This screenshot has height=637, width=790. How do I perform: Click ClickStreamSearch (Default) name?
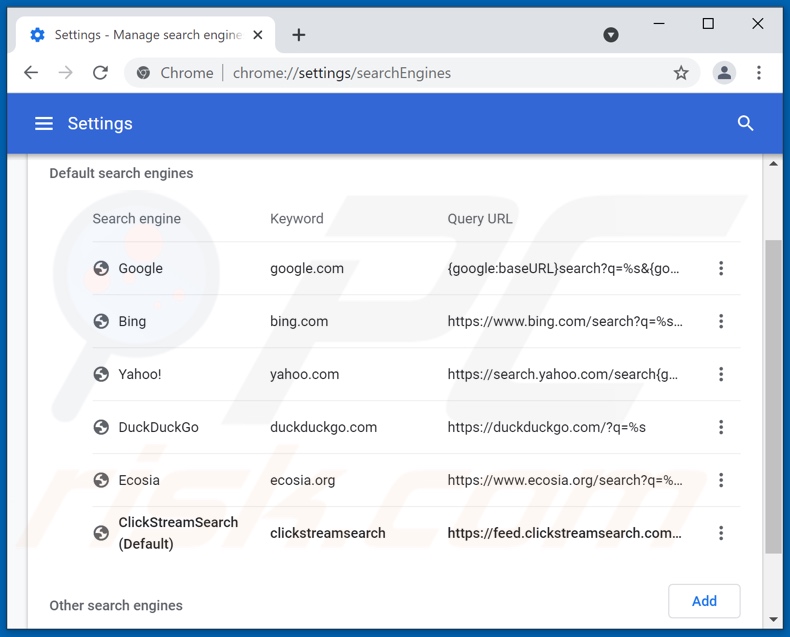(x=178, y=533)
